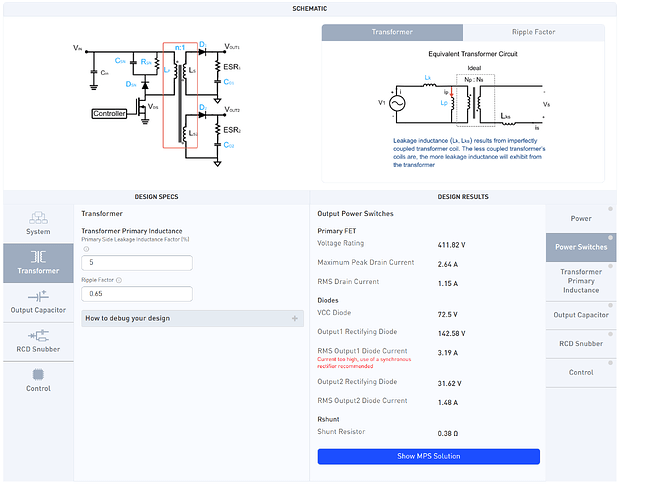671x500 pixels.
Task: Click the SCHEMATIC header
Action: (310, 9)
